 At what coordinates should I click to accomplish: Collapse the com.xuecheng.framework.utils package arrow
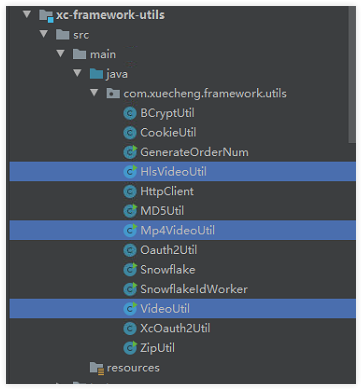[x=94, y=93]
